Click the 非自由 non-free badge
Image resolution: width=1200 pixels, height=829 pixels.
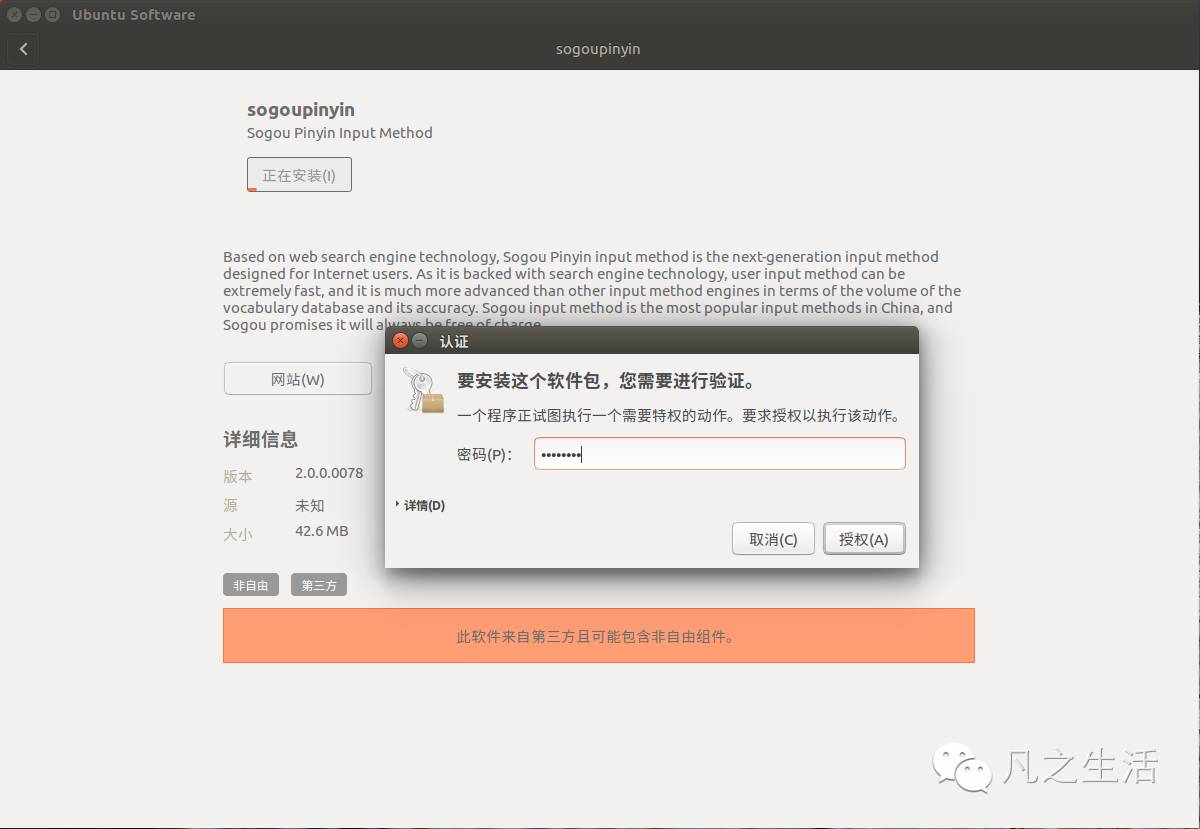pos(250,585)
